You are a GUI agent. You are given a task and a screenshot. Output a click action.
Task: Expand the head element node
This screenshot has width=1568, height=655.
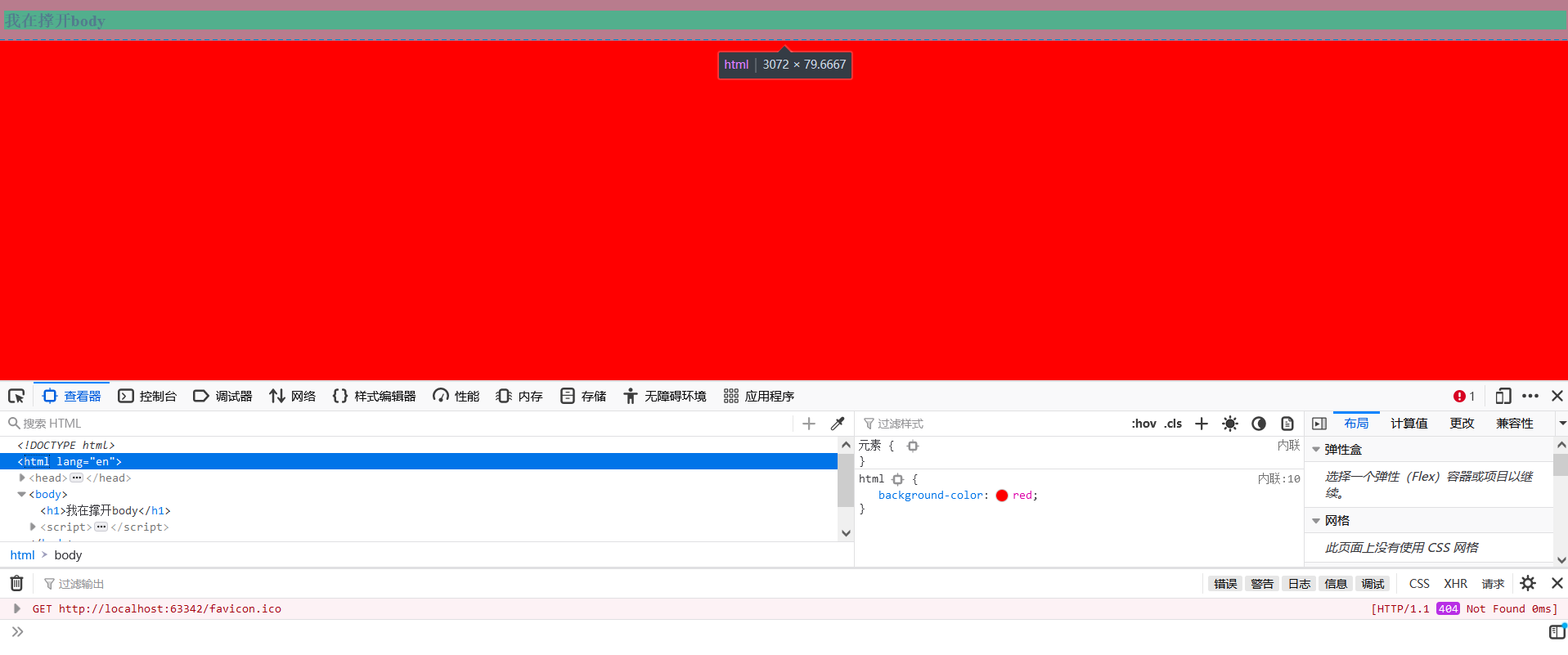pos(22,478)
